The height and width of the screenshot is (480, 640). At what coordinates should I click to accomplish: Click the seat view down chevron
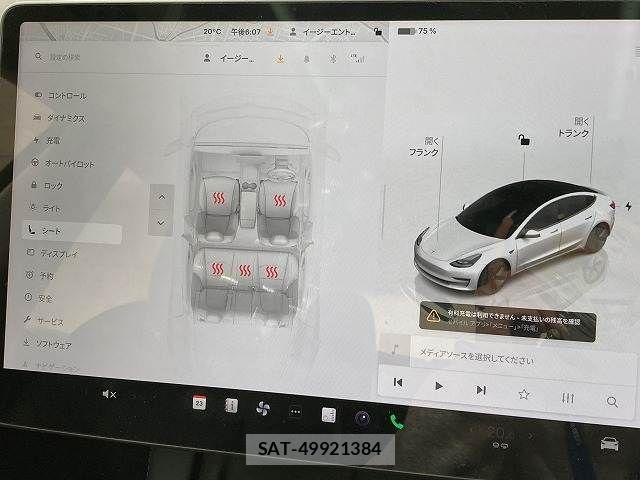click(161, 223)
